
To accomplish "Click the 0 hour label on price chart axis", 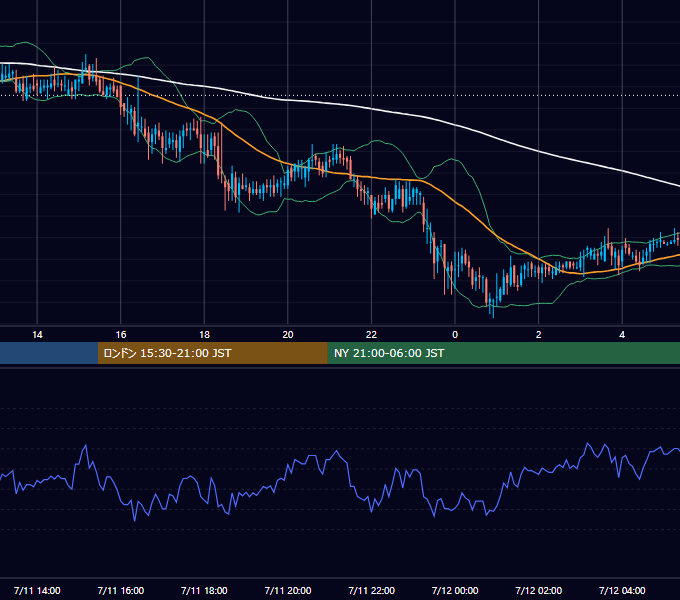I will [455, 335].
